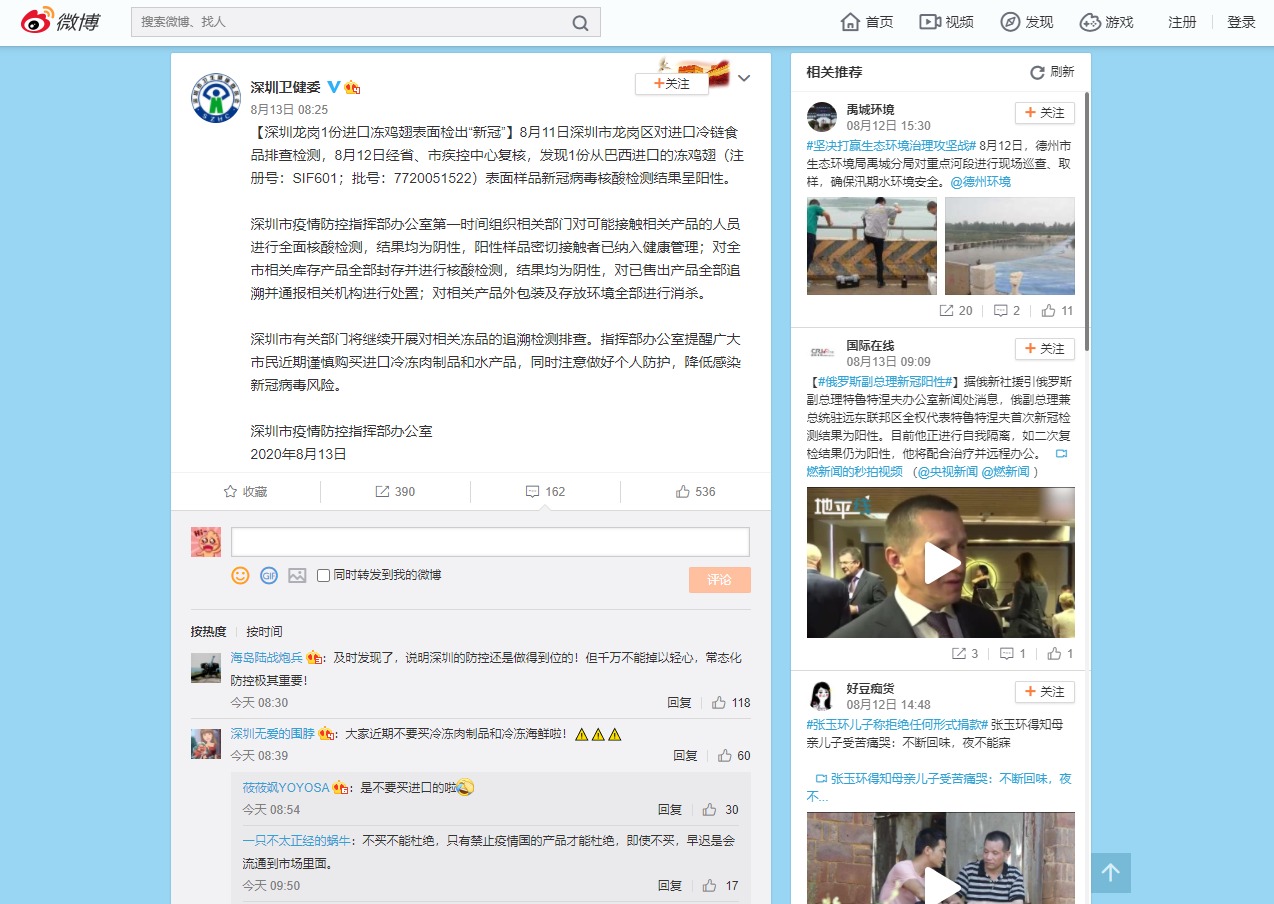
Task: Expand the post options chevron
Action: point(744,76)
